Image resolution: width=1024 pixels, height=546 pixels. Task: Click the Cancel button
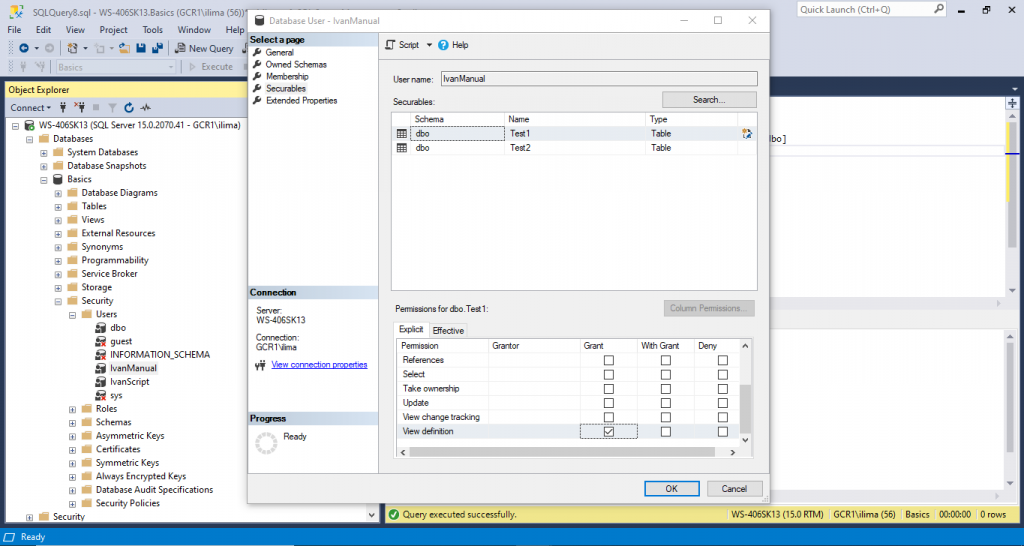[x=734, y=489]
